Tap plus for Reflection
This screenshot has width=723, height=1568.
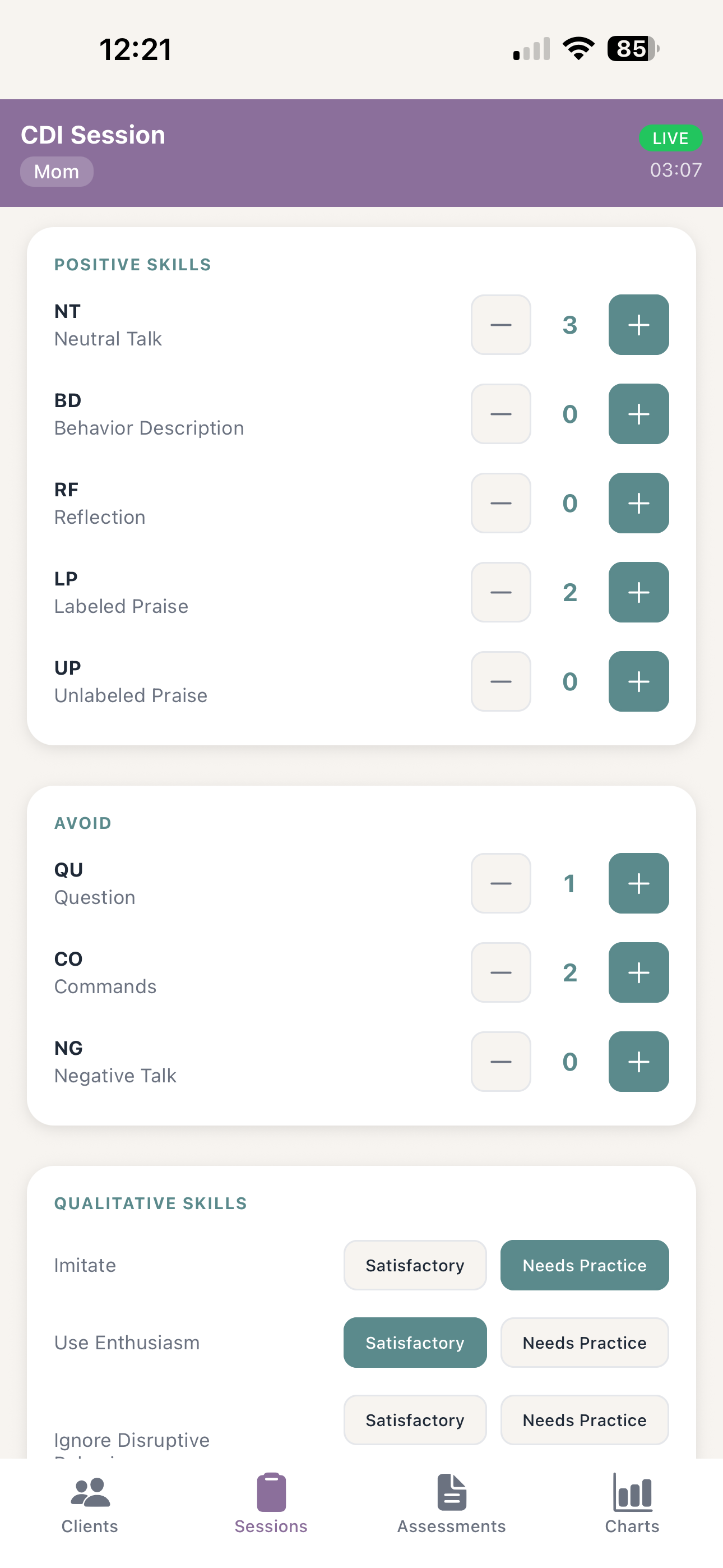click(638, 503)
